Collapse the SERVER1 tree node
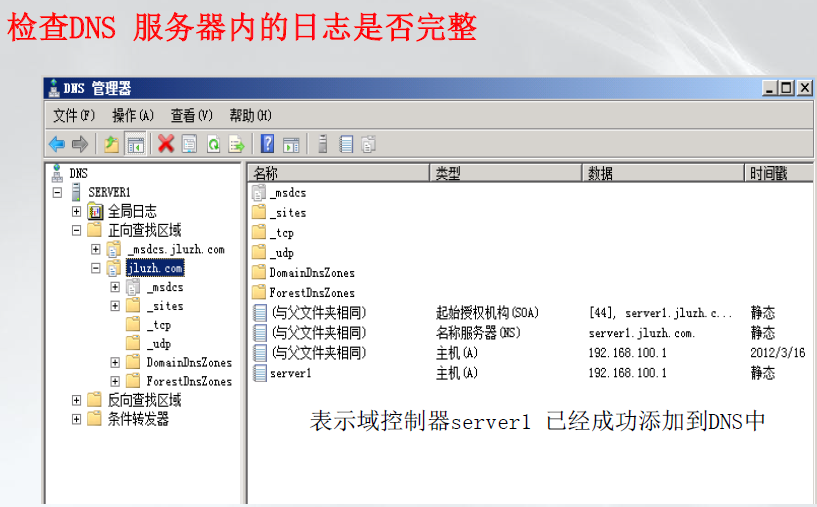 57,193
